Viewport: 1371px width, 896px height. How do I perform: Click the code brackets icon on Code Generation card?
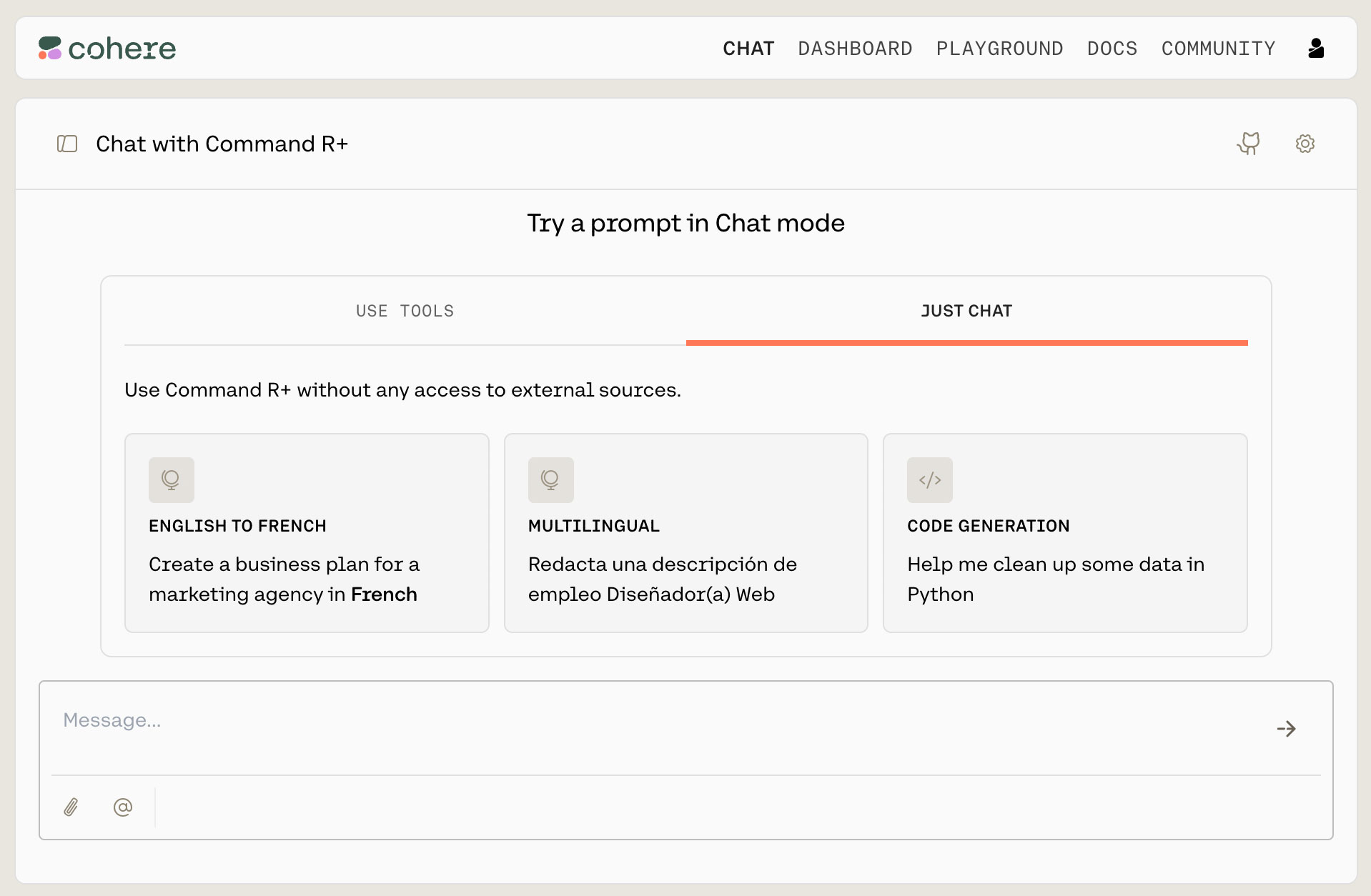point(930,480)
